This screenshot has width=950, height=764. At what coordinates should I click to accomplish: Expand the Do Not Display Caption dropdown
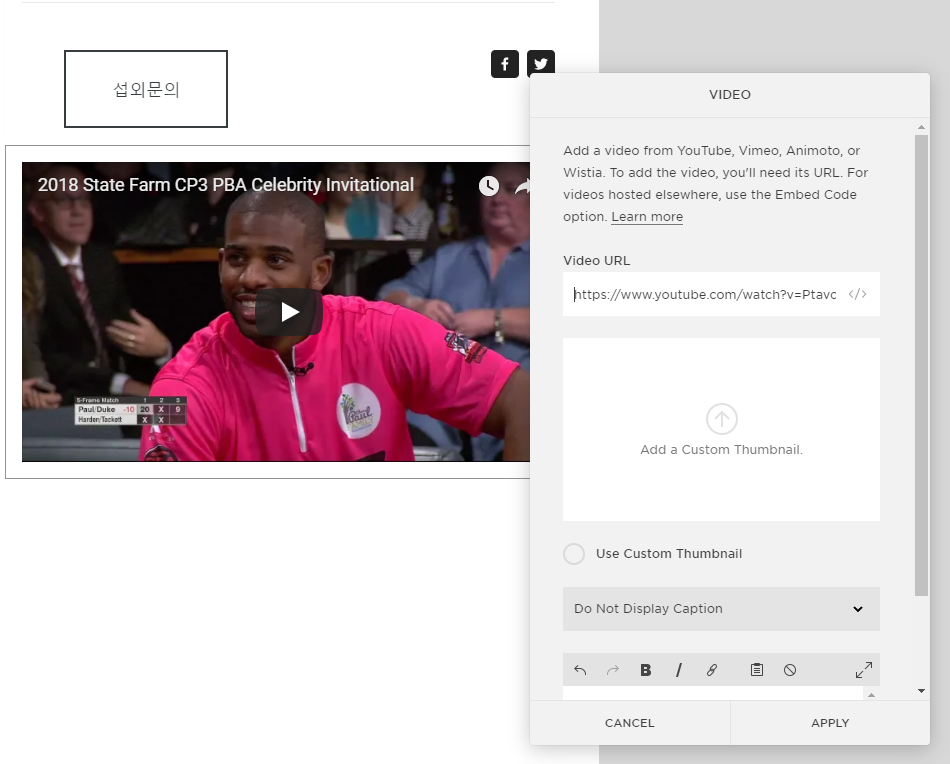pyautogui.click(x=722, y=609)
